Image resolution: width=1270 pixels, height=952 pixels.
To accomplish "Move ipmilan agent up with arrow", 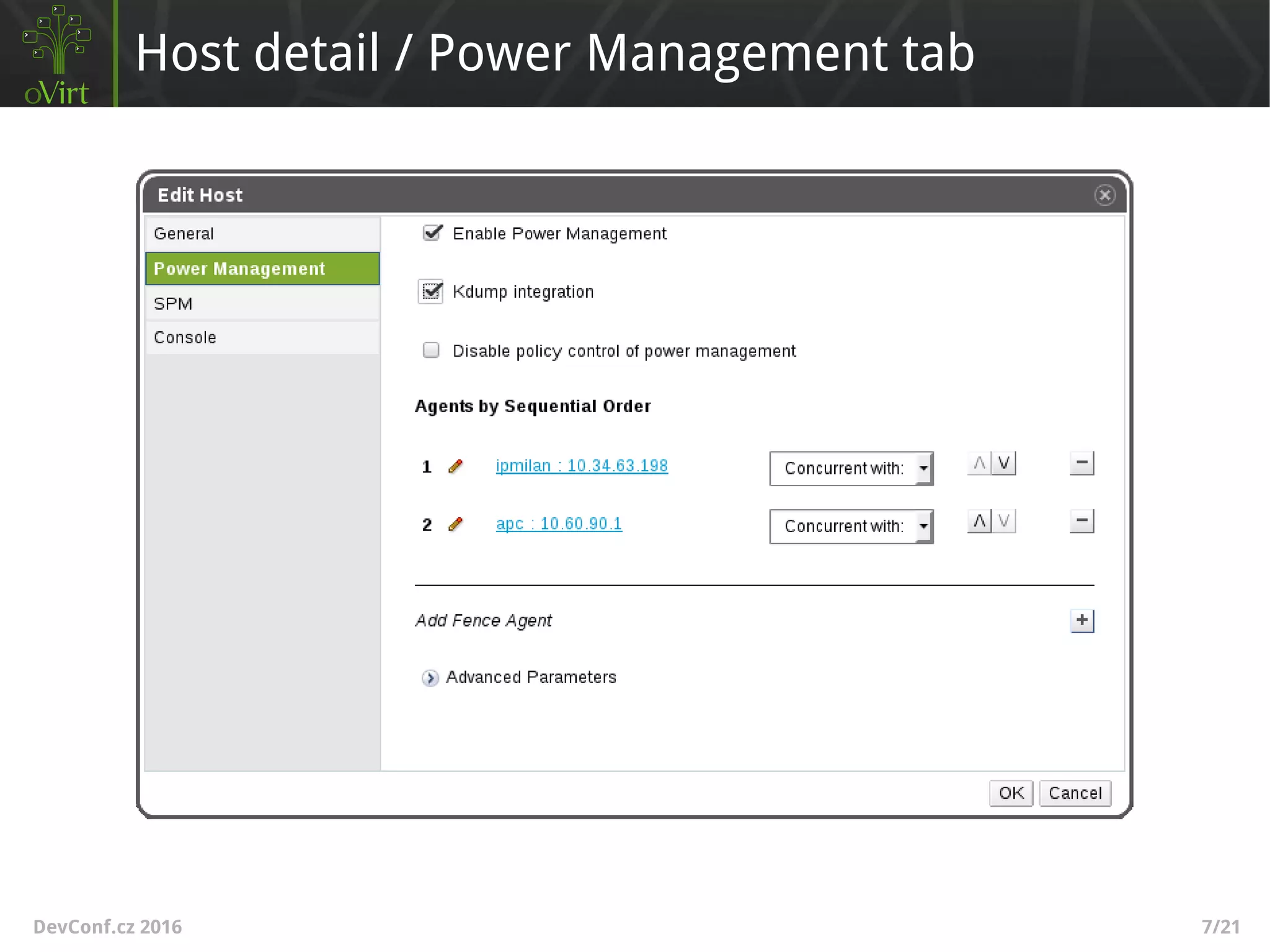I will pyautogui.click(x=979, y=463).
